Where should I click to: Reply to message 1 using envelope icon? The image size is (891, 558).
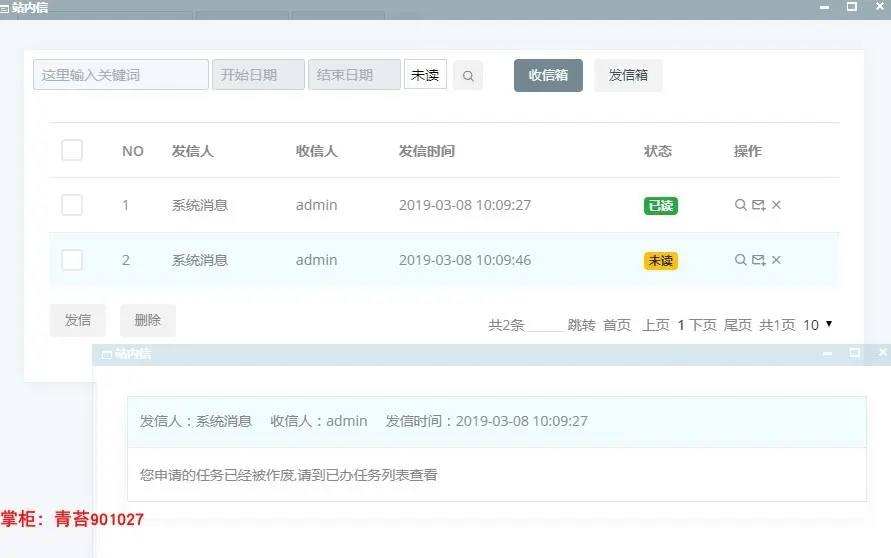pos(759,205)
